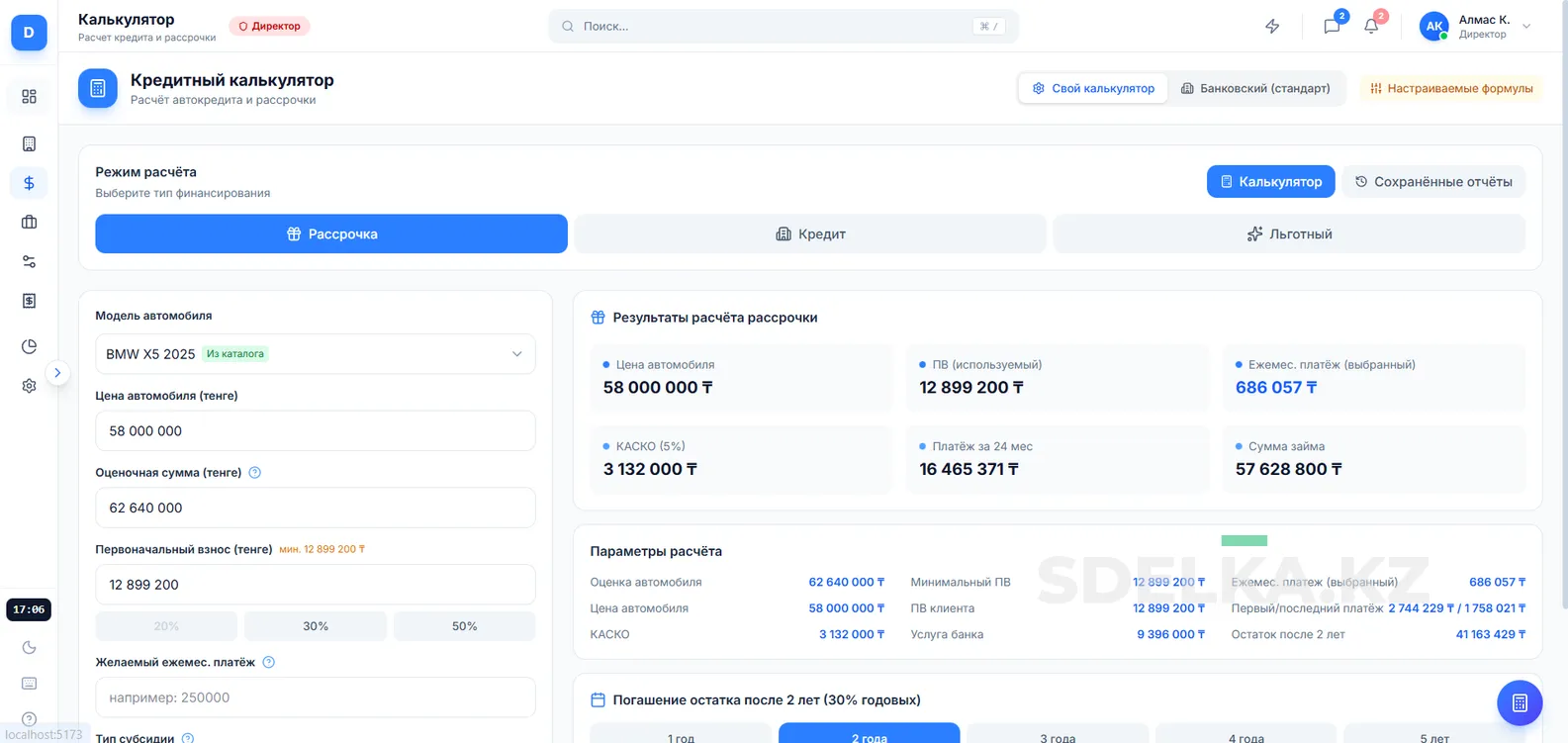Select the 50% down payment option
The width and height of the screenshot is (1568, 743).
pyautogui.click(x=464, y=626)
